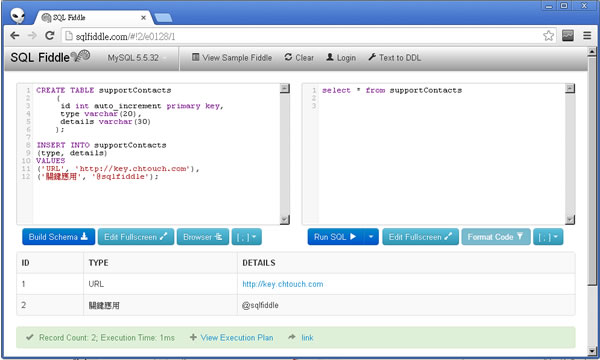Go forward with the browser forward arrow

tap(32, 36)
